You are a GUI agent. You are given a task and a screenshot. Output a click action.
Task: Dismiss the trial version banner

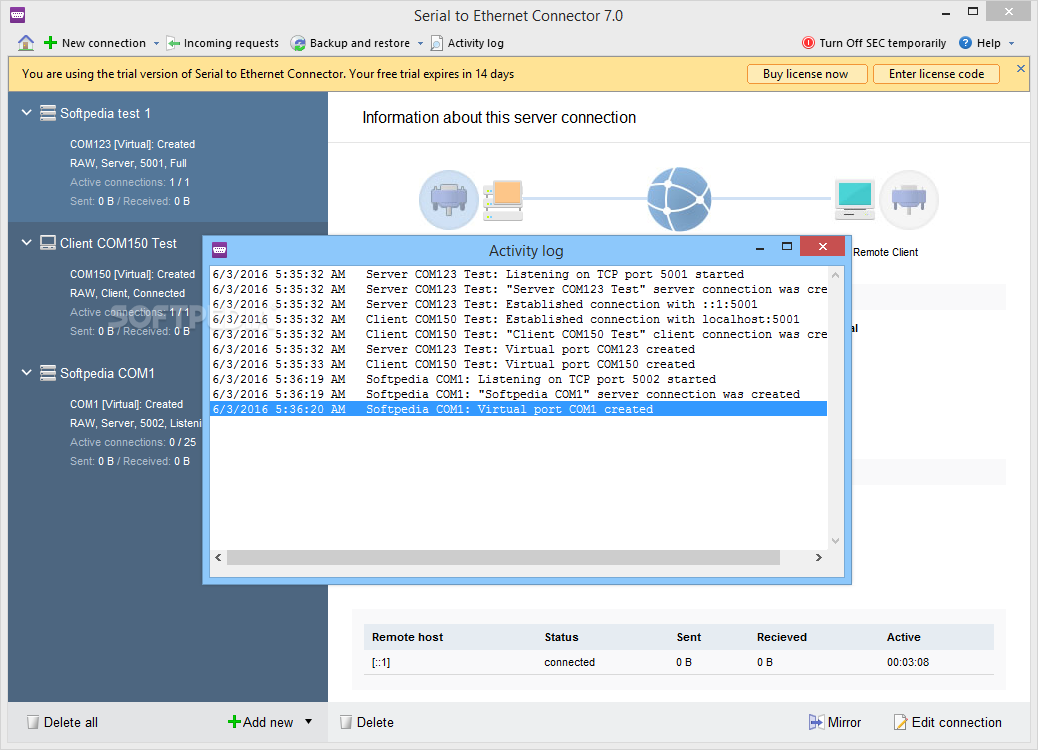tap(1021, 68)
